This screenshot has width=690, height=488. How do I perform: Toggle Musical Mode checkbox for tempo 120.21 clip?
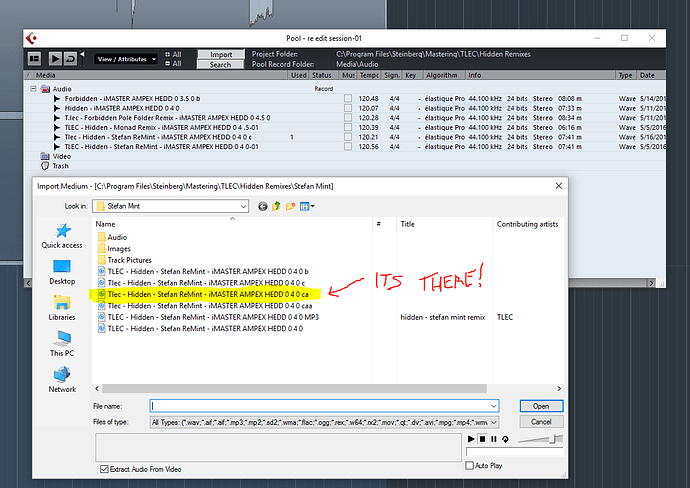click(x=348, y=137)
